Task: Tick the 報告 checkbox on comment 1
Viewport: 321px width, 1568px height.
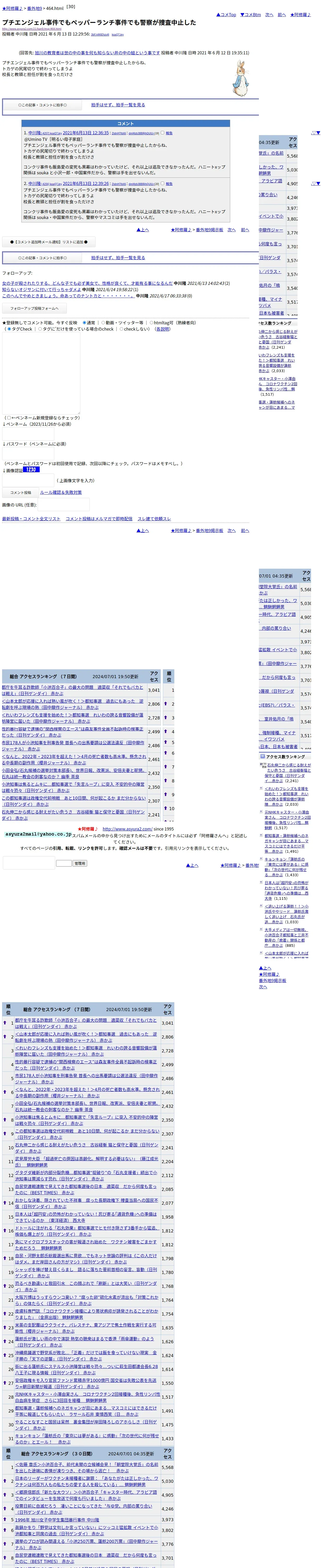Action: 162,133
